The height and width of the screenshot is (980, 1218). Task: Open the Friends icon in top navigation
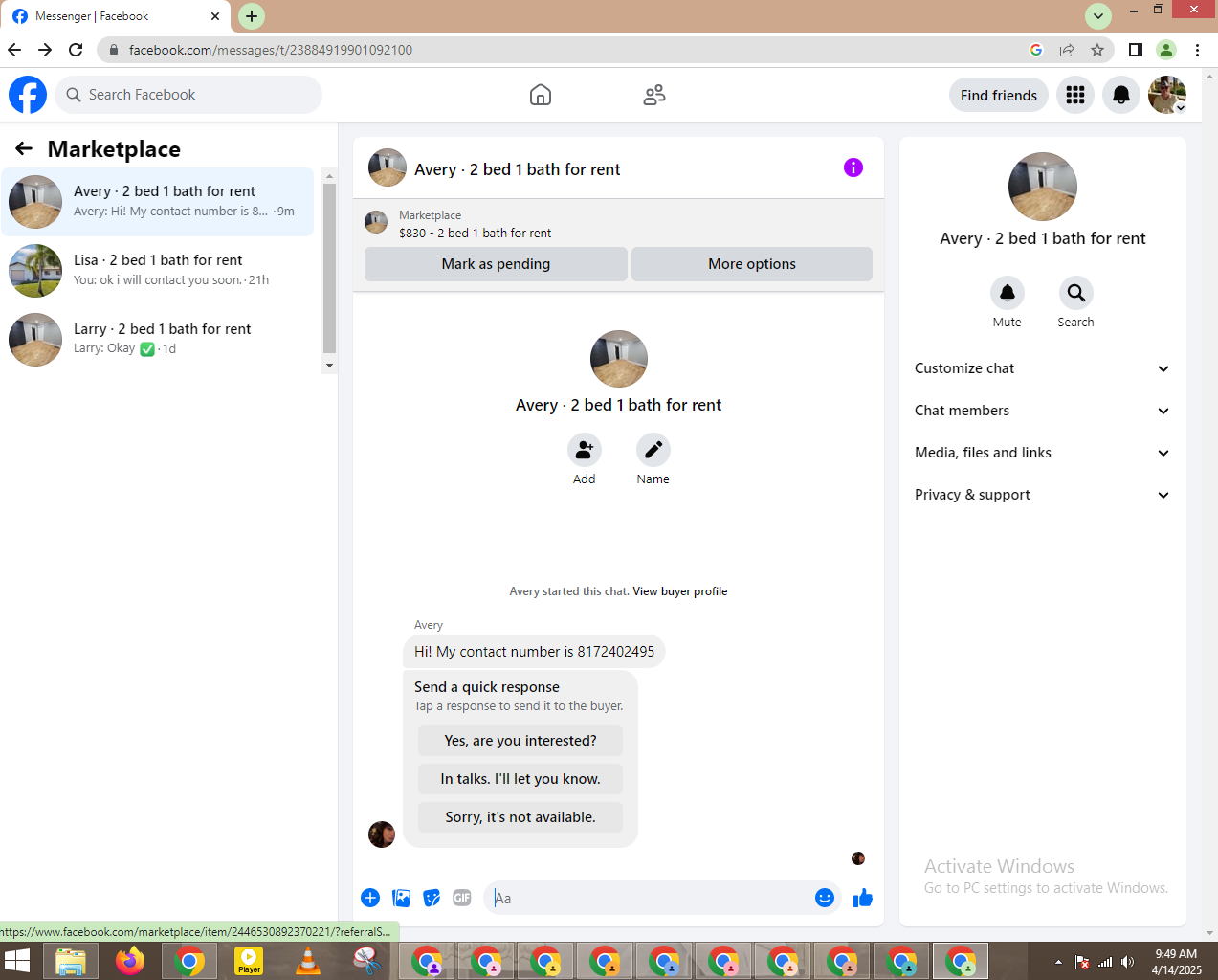pyautogui.click(x=654, y=95)
